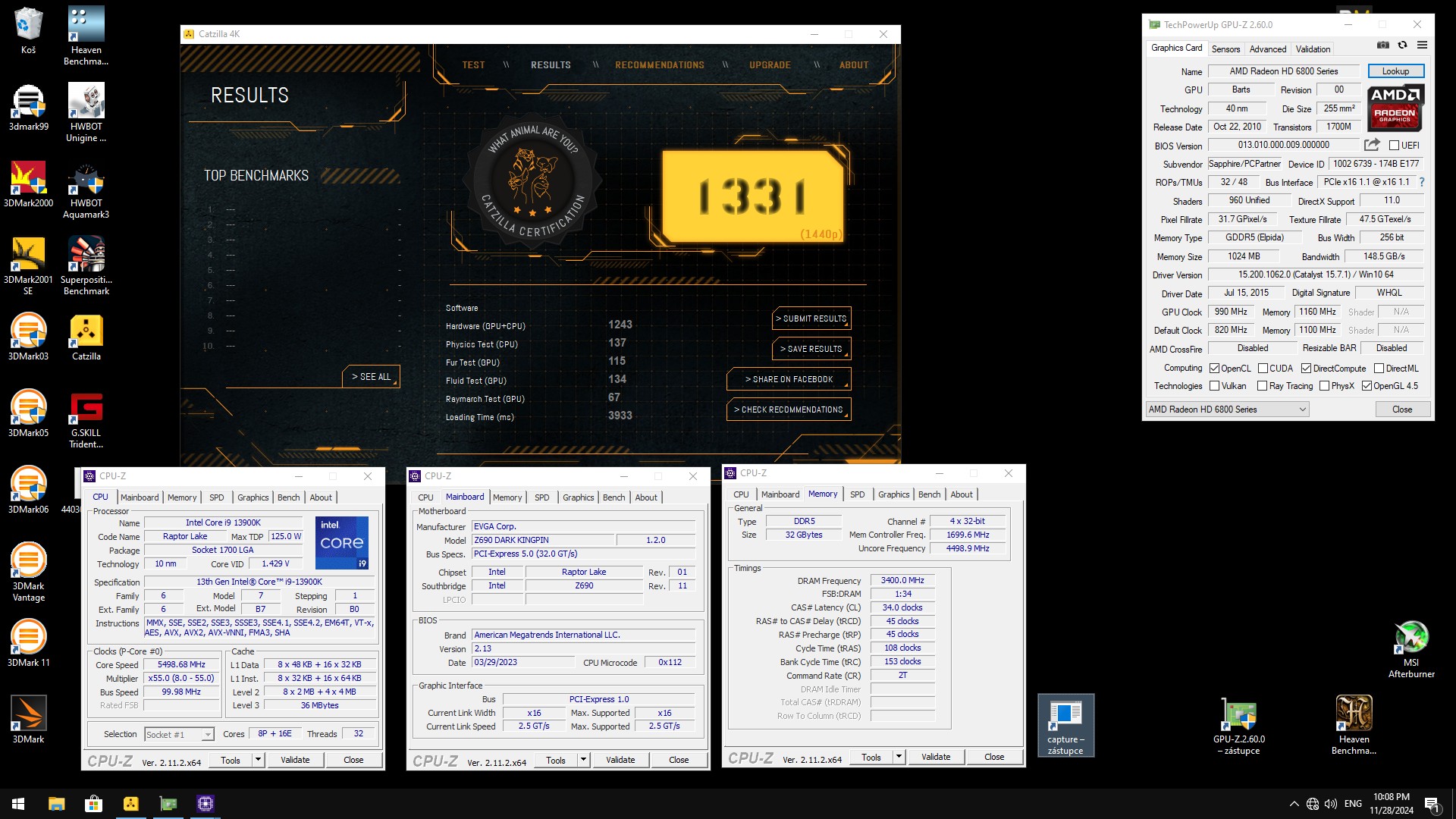Click bus interface question mark in GPU-Z
Viewport: 1456px width, 819px height.
click(1421, 182)
